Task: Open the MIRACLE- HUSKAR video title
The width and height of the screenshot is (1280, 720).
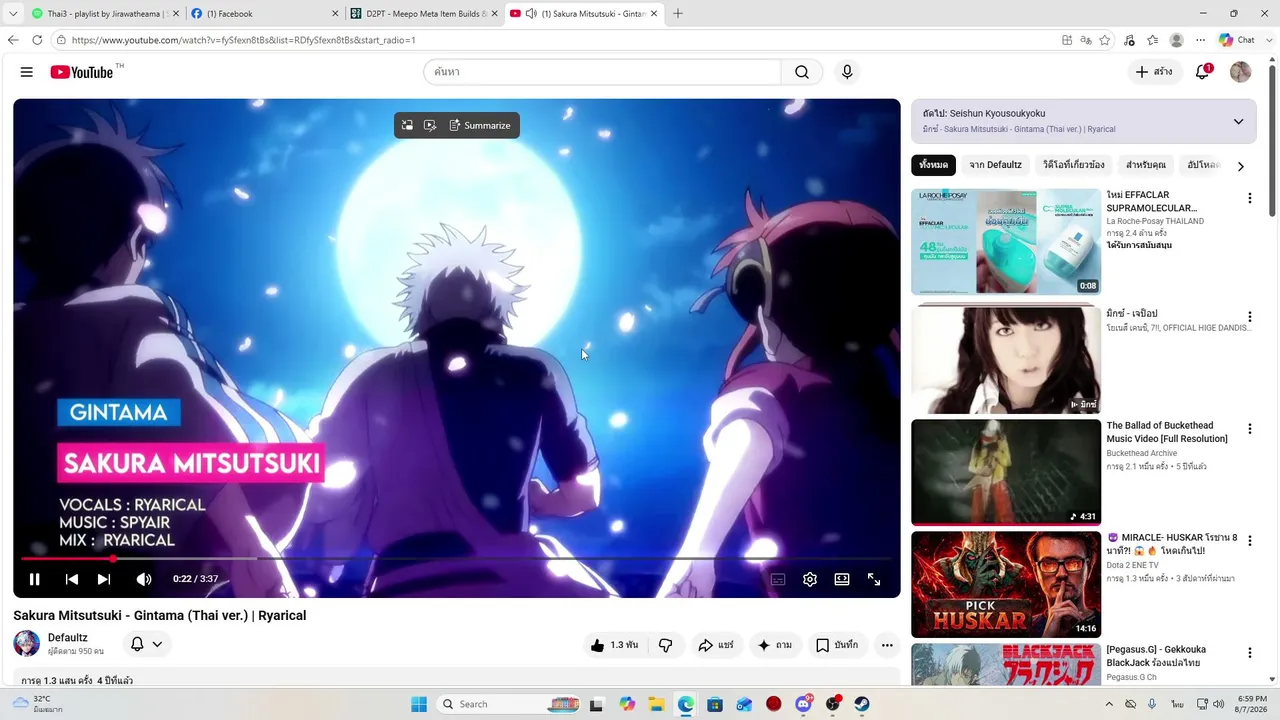Action: pyautogui.click(x=1172, y=544)
